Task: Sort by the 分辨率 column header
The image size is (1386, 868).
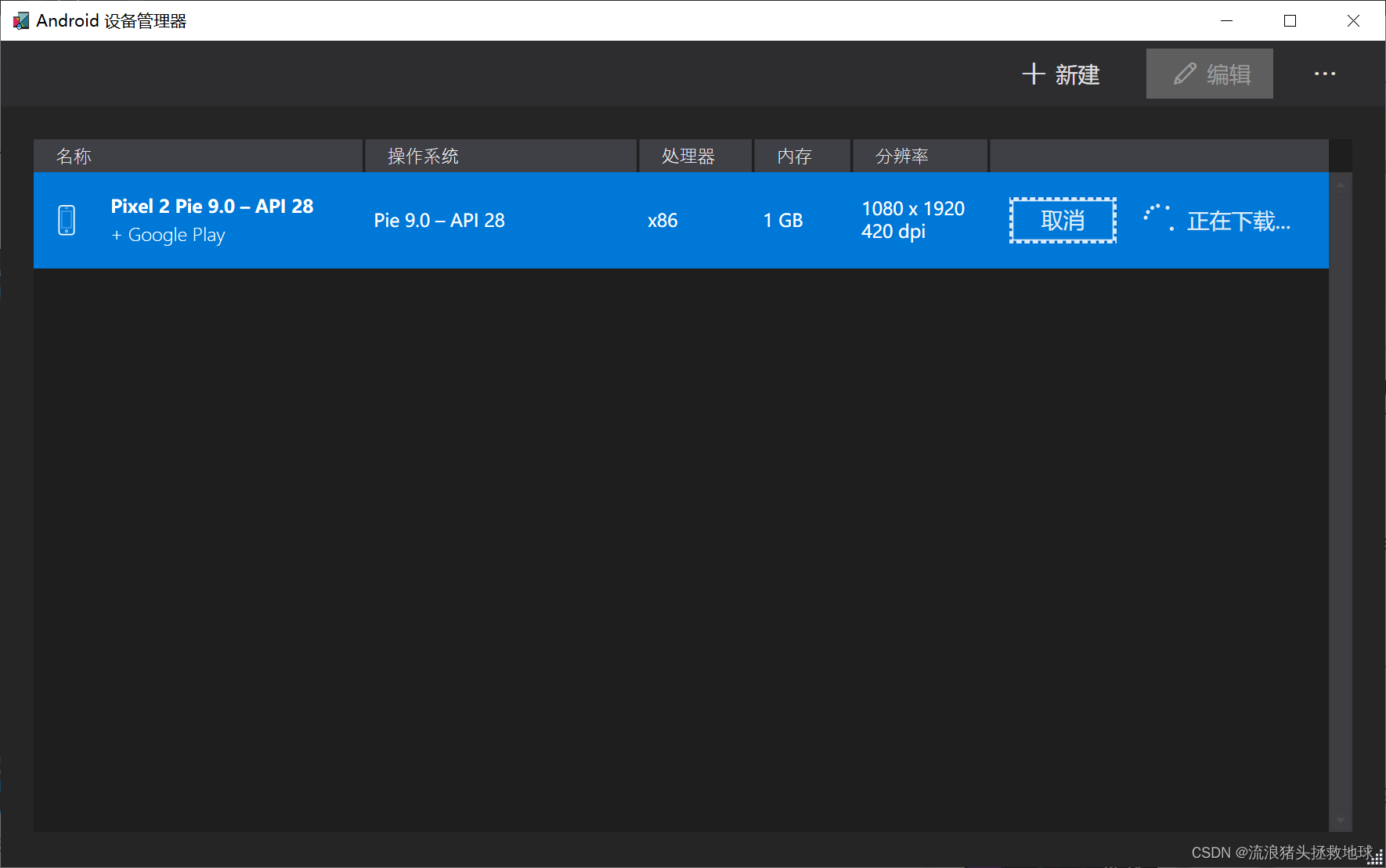Action: 920,156
